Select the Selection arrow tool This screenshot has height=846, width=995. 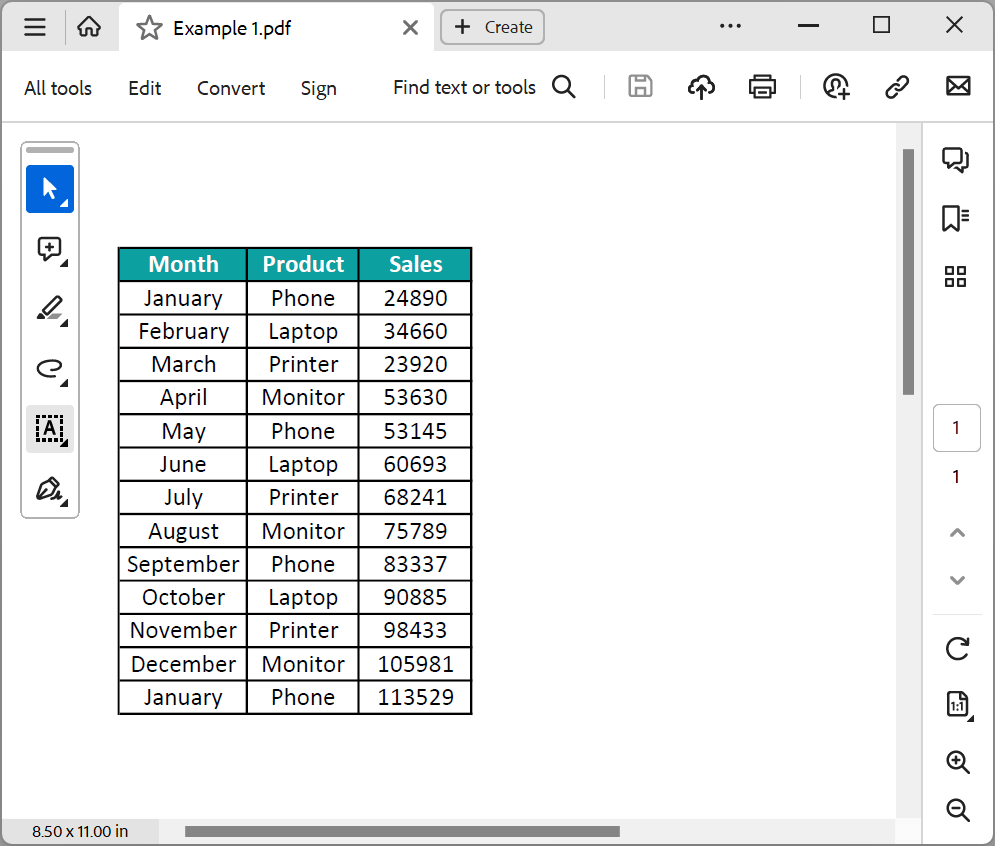coord(50,189)
